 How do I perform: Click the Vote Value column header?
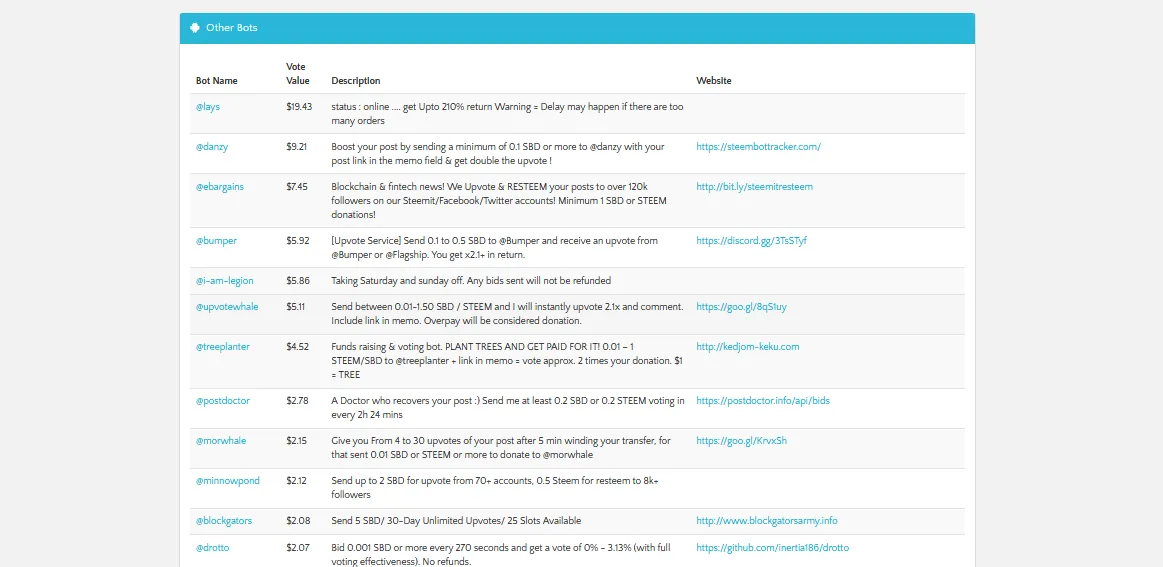tap(297, 73)
